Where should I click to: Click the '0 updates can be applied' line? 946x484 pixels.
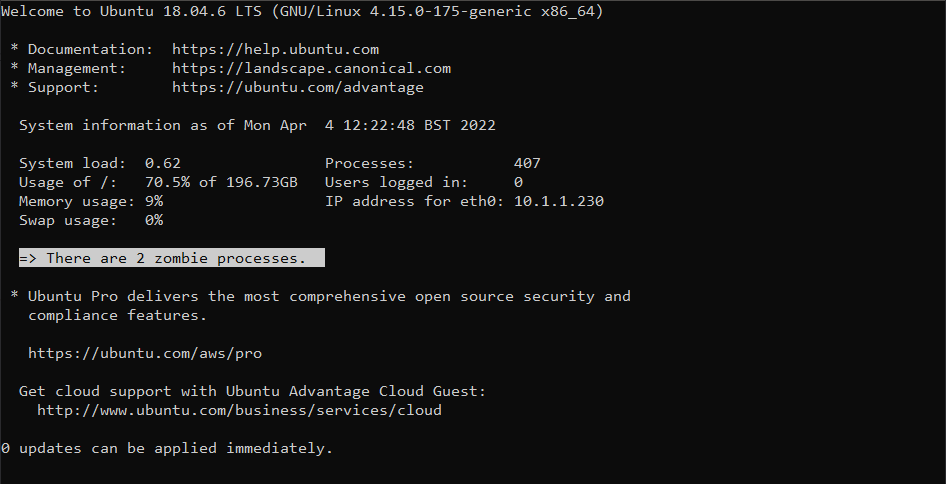click(166, 448)
